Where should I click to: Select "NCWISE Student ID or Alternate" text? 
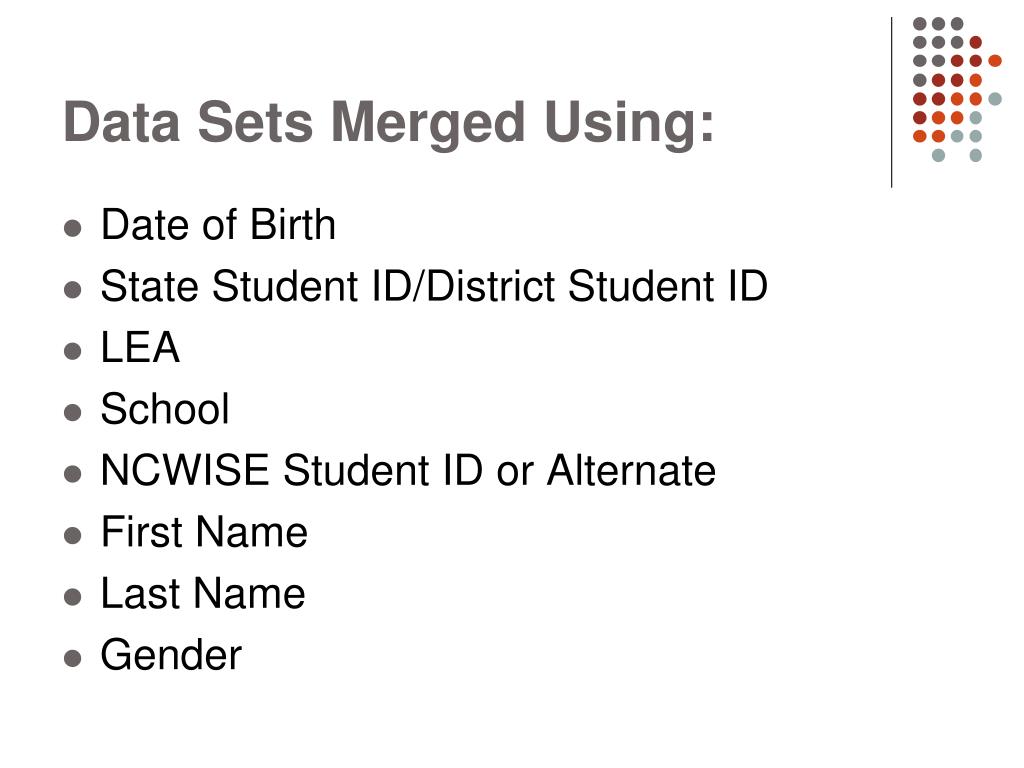click(x=408, y=470)
